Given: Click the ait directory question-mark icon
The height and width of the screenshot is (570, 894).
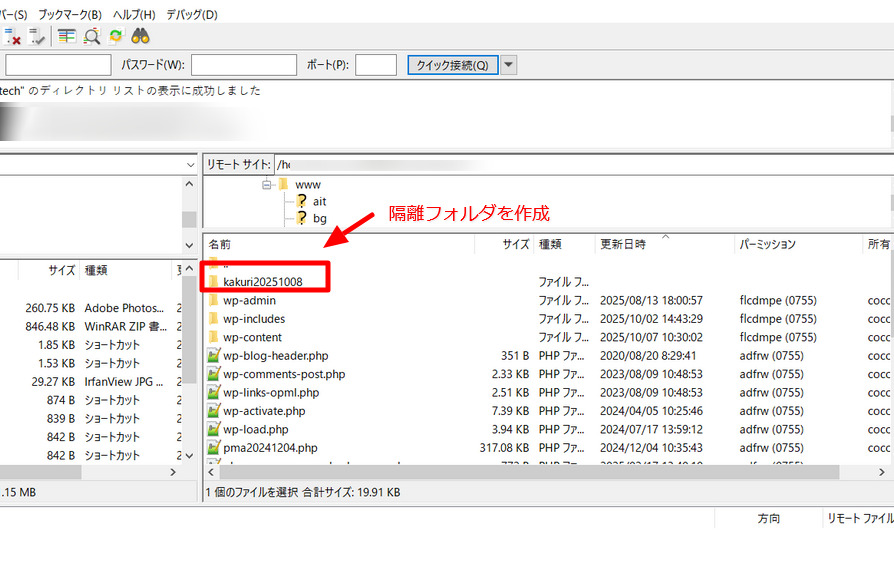Looking at the screenshot, I should [301, 201].
